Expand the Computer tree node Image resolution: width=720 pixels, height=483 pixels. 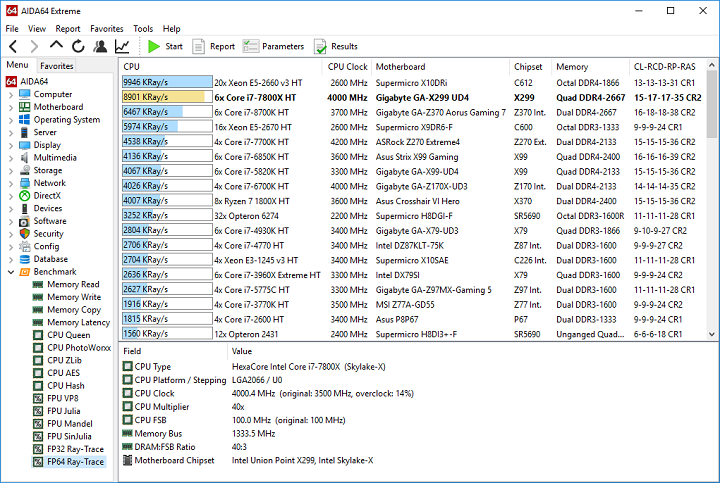pos(11,95)
